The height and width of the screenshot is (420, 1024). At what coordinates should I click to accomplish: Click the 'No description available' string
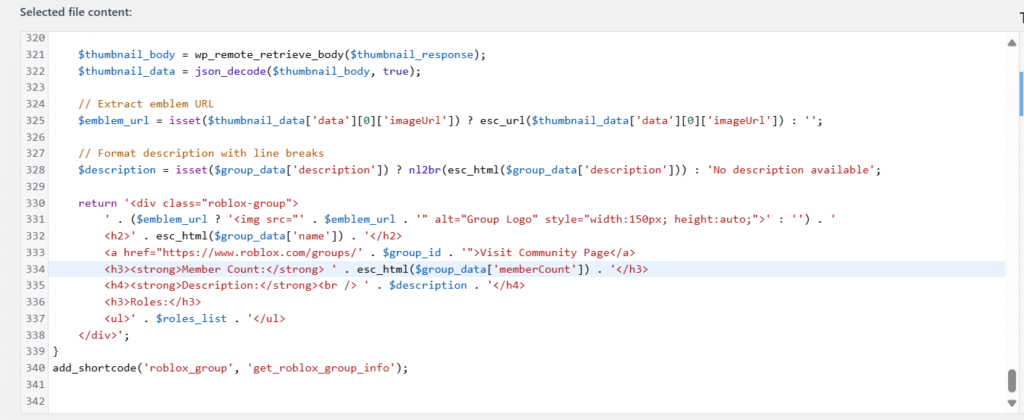(792, 170)
